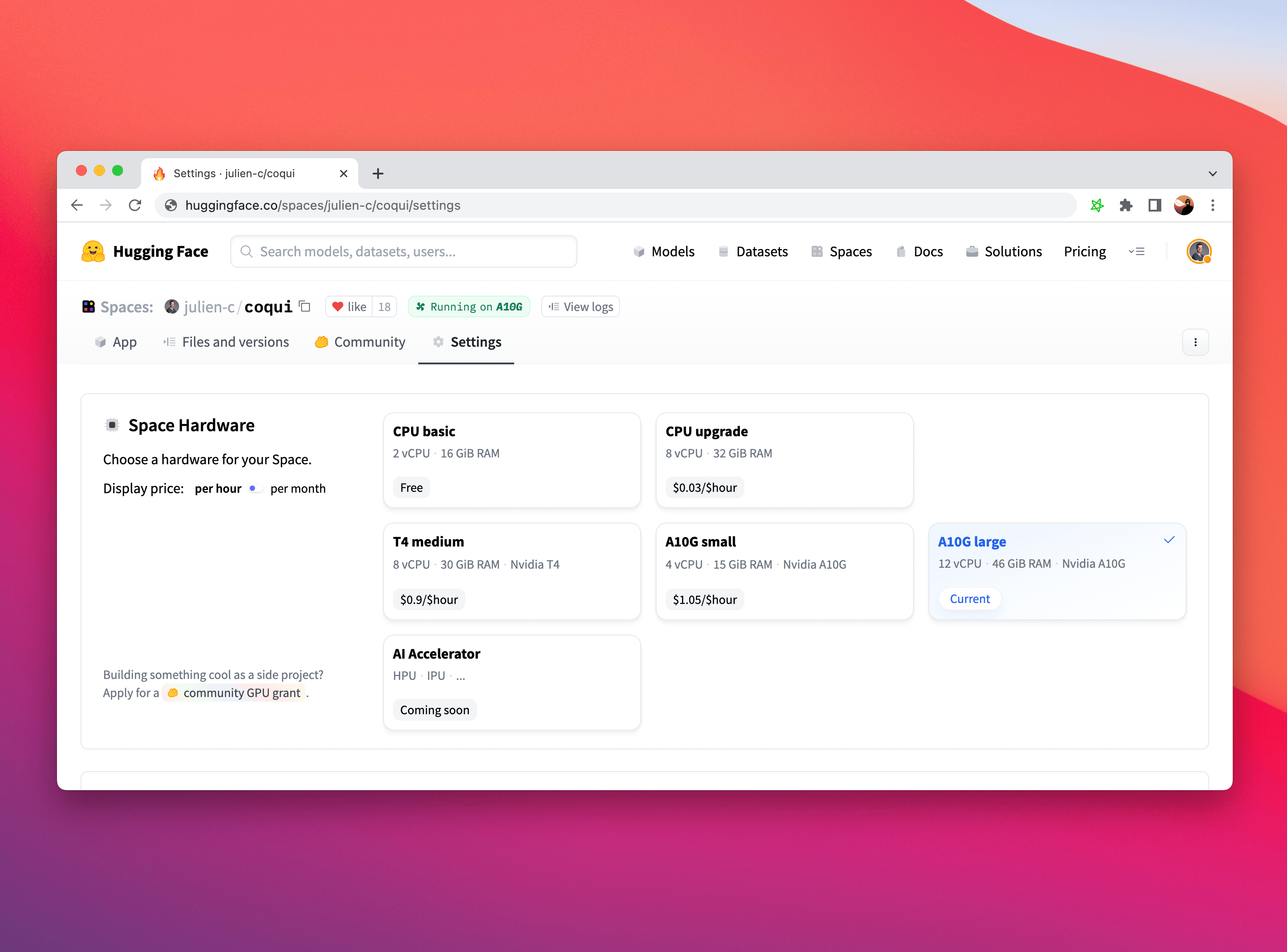Follow the community GPU grant link
The width and height of the screenshot is (1287, 952).
point(235,693)
